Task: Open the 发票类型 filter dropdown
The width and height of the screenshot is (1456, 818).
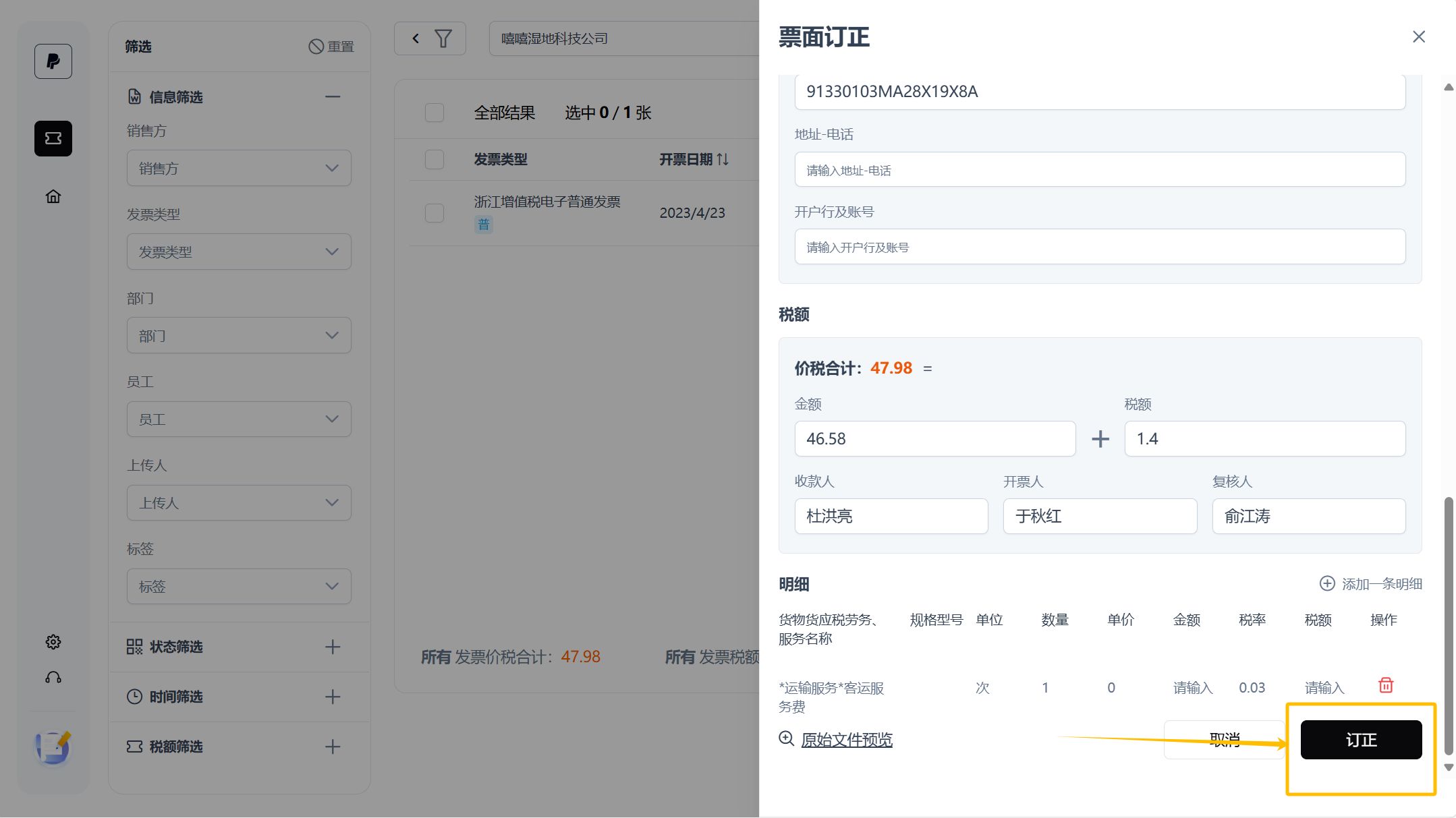Action: point(239,252)
